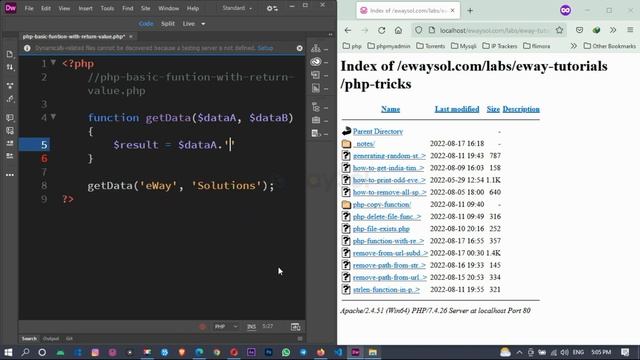640x360 pixels.
Task: Open the Files panel icon on right dock
Action: pyautogui.click(x=316, y=49)
